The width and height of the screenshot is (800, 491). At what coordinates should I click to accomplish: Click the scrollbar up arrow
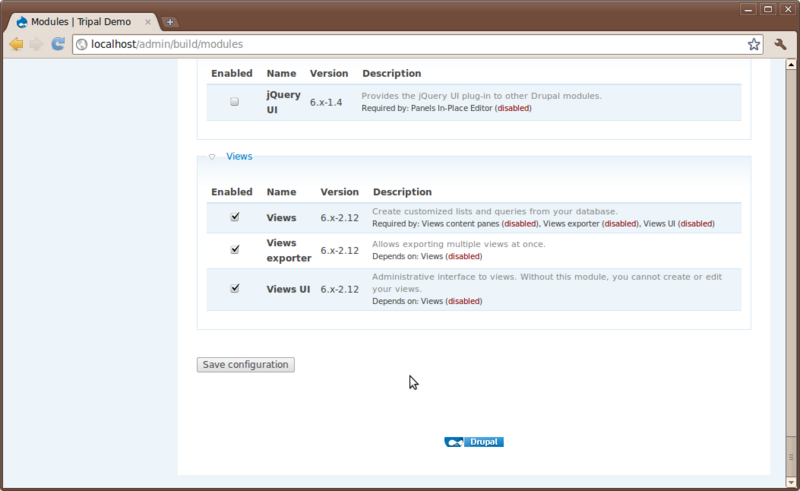[x=791, y=64]
